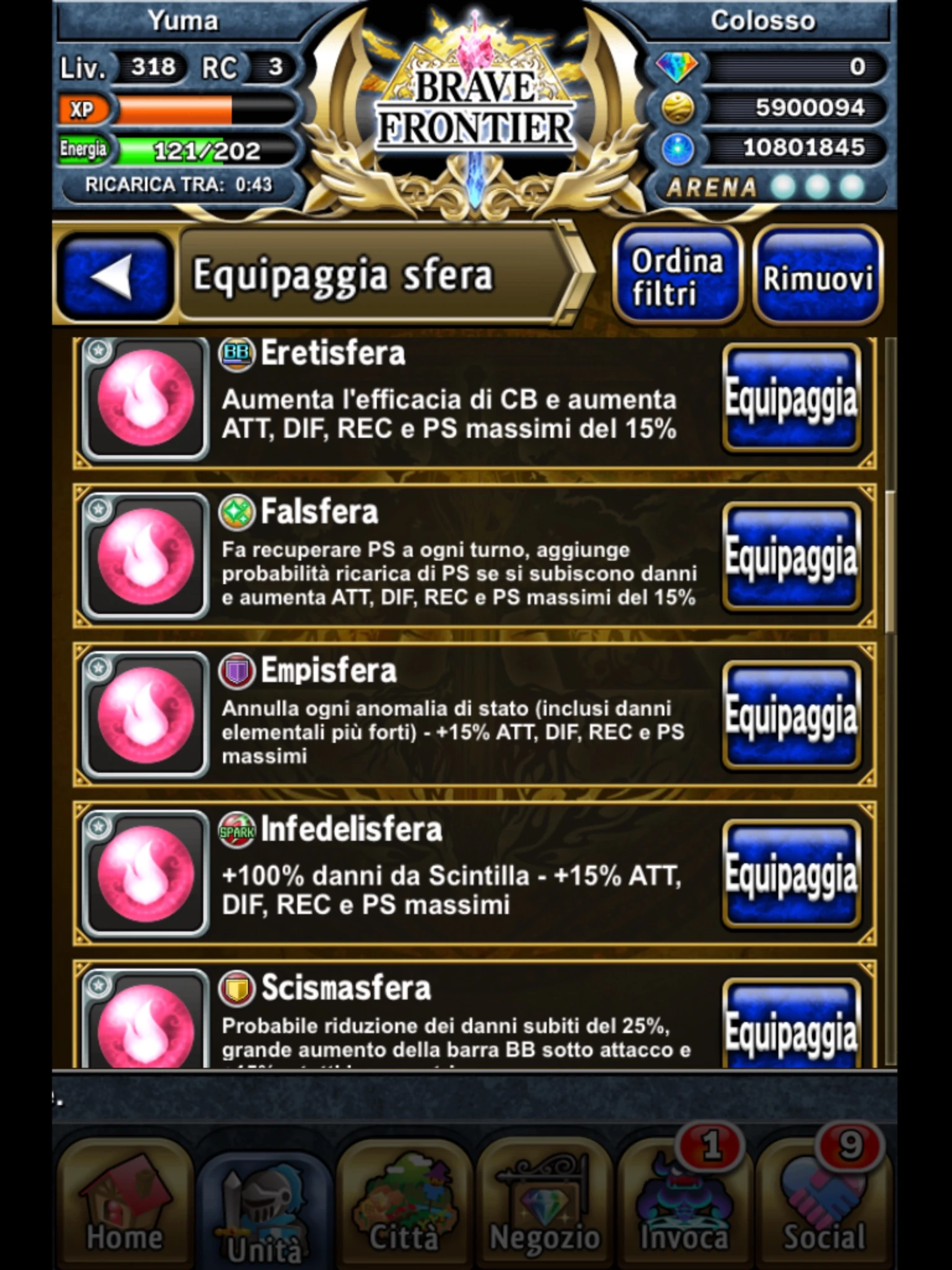Image resolution: width=952 pixels, height=1270 pixels.
Task: Tap the Eretisfera sphere icon
Action: [145, 398]
